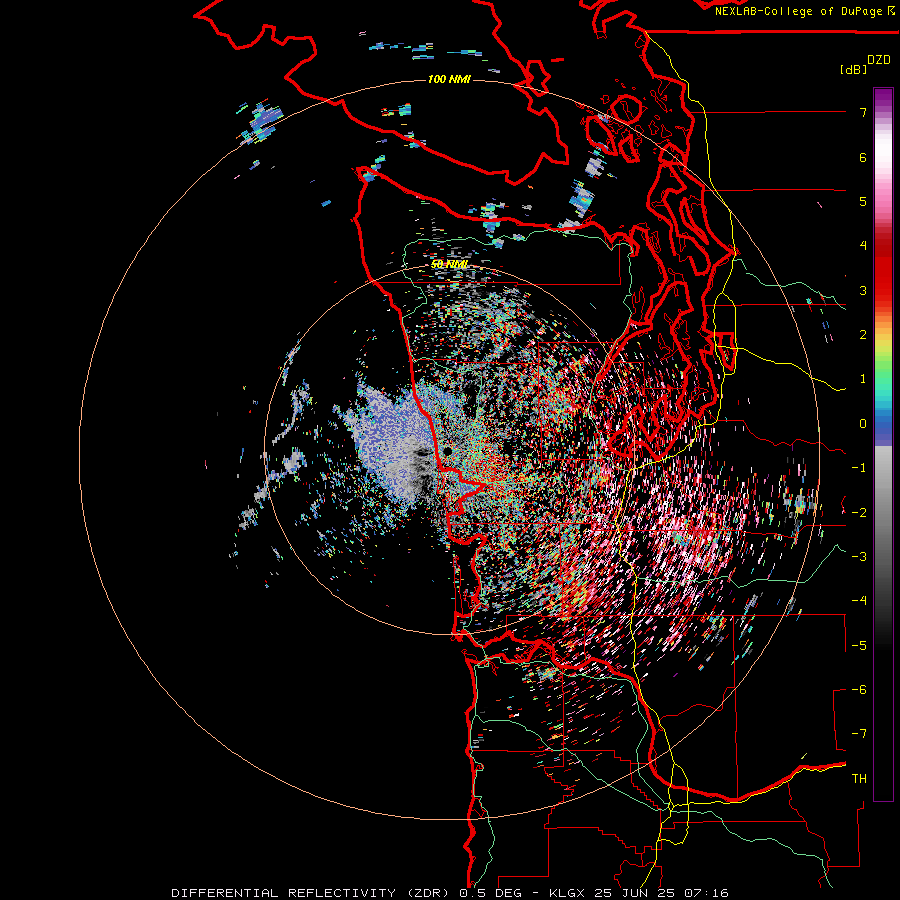Click the -4 value on color scale
This screenshot has height=900, width=900.
[x=859, y=601]
